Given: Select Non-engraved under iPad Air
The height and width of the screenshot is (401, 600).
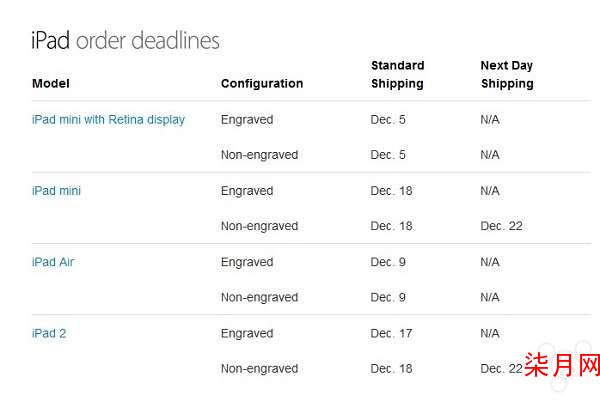Looking at the screenshot, I should (259, 297).
